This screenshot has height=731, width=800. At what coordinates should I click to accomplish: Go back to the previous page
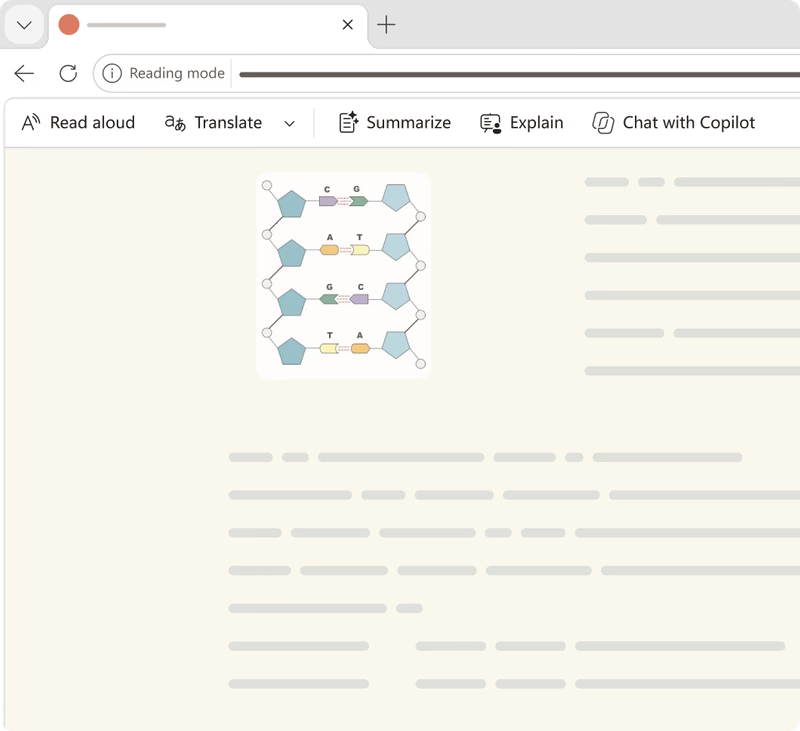click(24, 73)
